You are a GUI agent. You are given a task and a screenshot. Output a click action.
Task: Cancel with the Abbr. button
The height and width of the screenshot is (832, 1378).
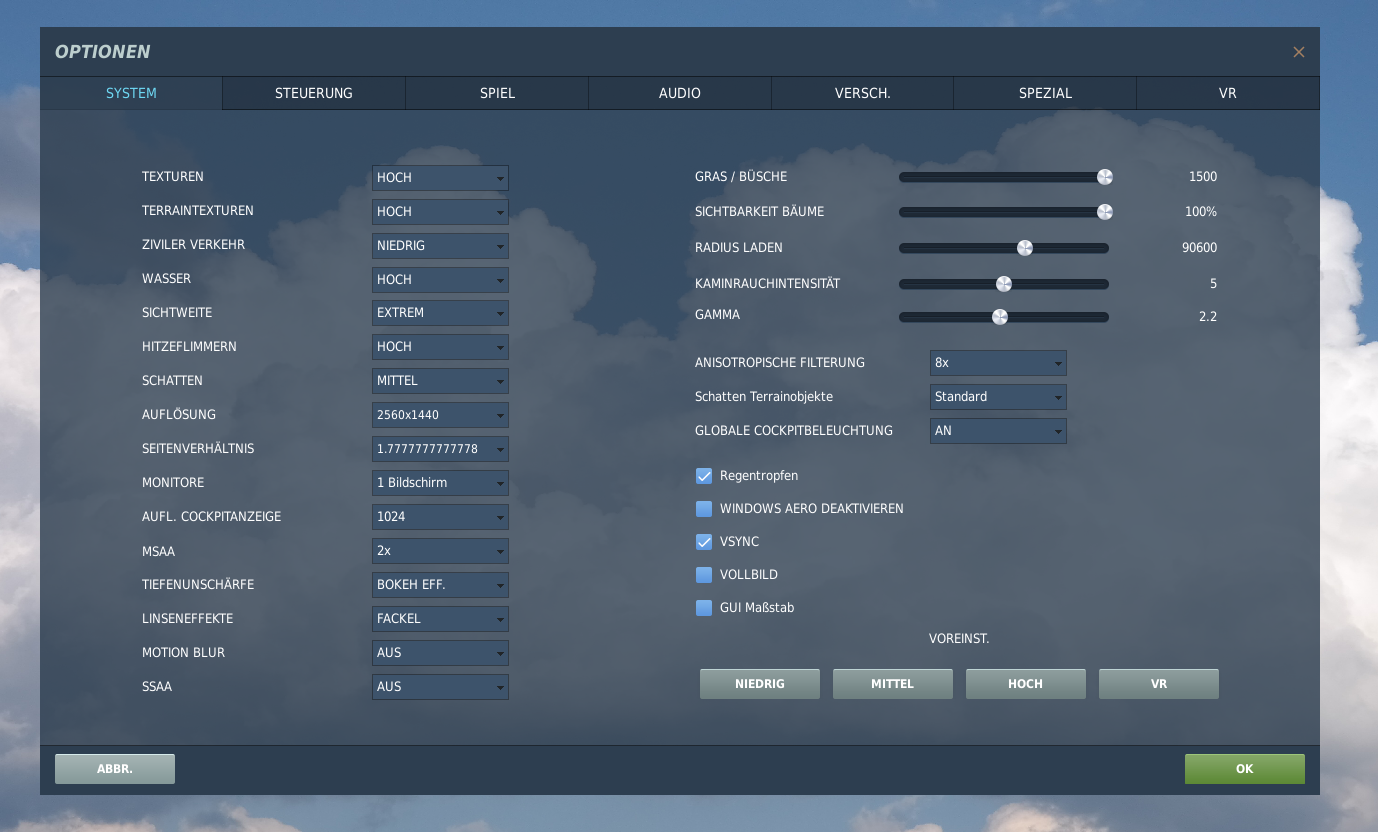coord(115,769)
